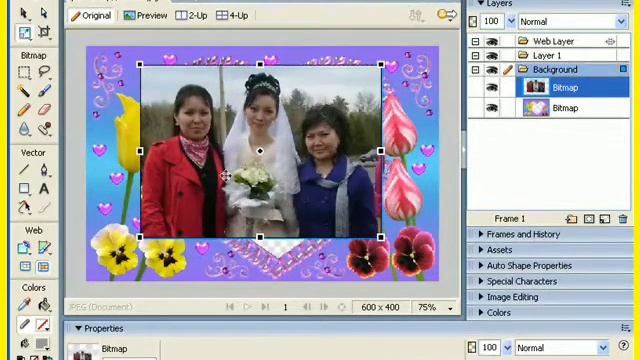Click the Add Mask icon

pos(589,219)
